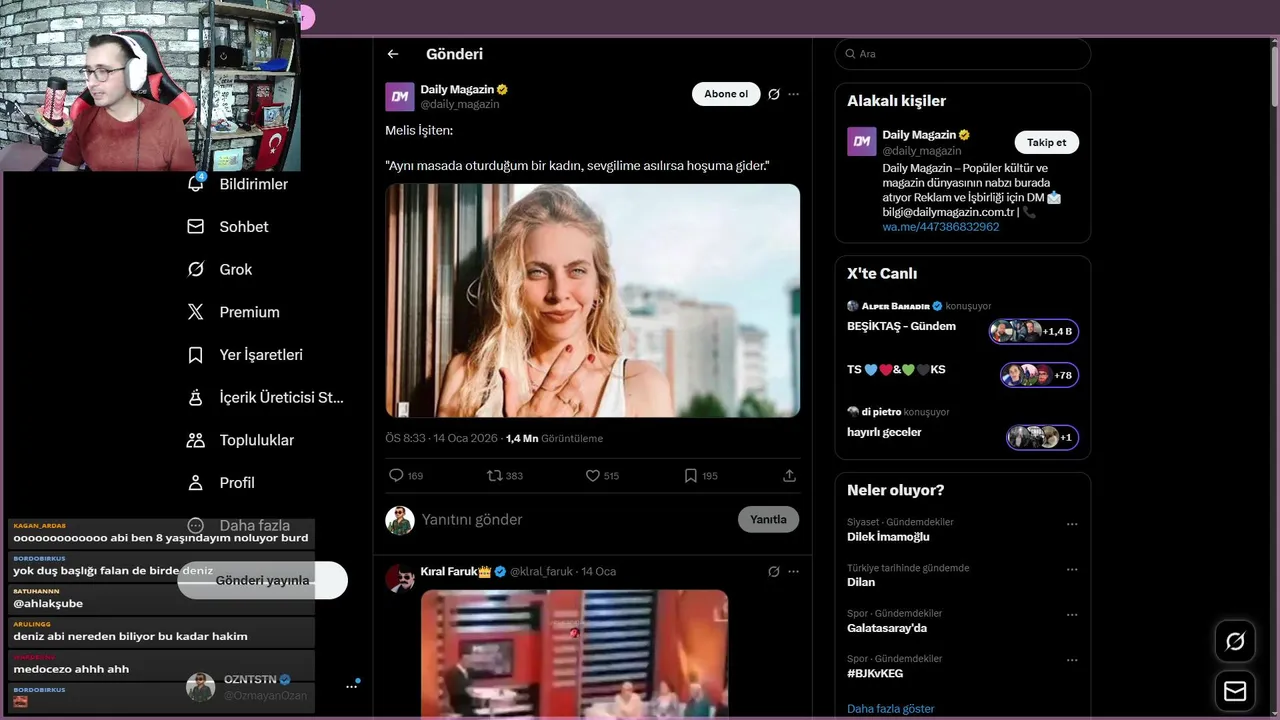
Task: Click the X Premium logo icon
Action: click(196, 312)
